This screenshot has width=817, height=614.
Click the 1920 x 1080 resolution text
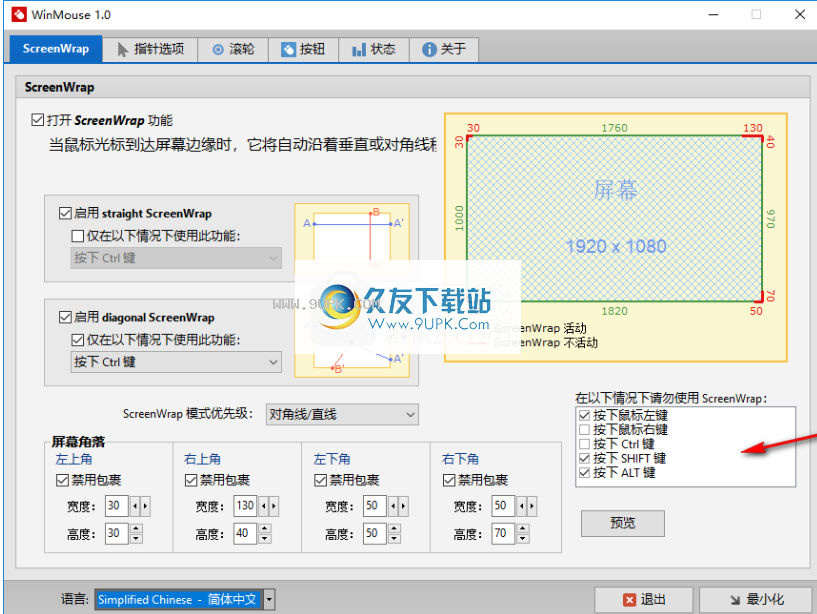(x=616, y=247)
